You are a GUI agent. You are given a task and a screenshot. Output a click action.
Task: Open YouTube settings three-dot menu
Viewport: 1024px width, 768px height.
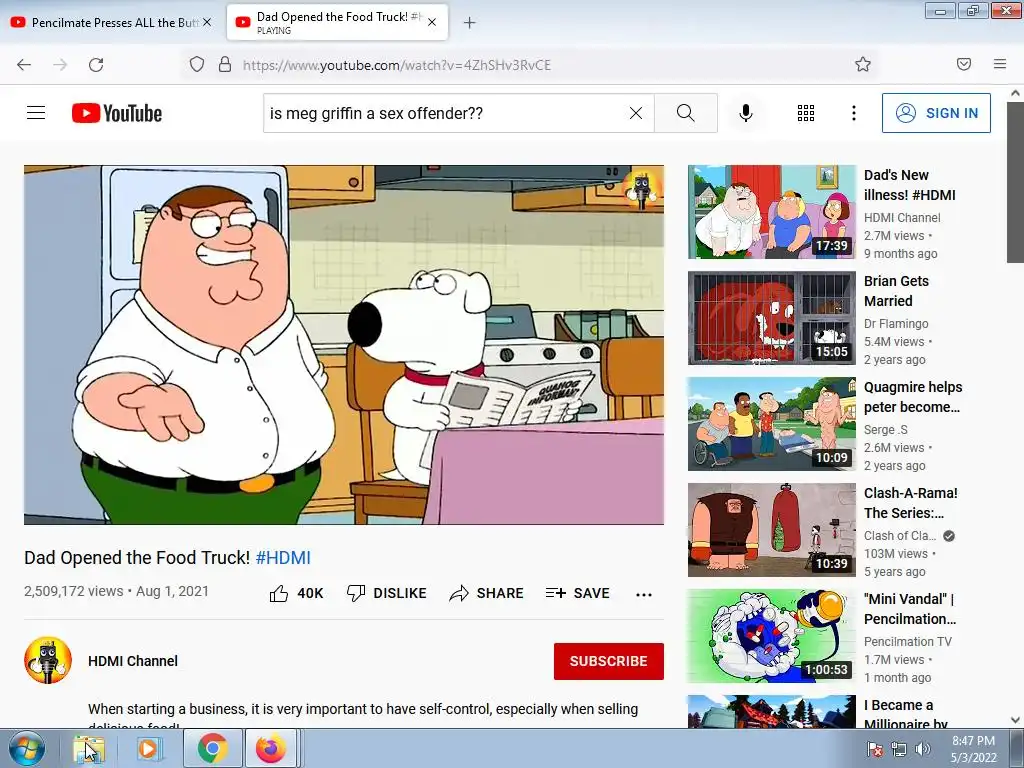point(854,113)
